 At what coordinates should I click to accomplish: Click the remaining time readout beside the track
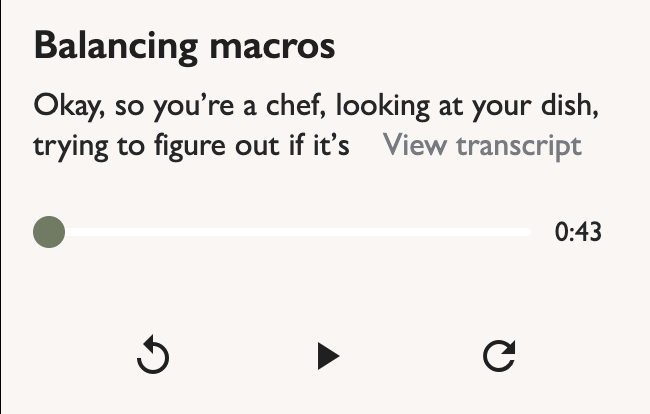(x=578, y=233)
